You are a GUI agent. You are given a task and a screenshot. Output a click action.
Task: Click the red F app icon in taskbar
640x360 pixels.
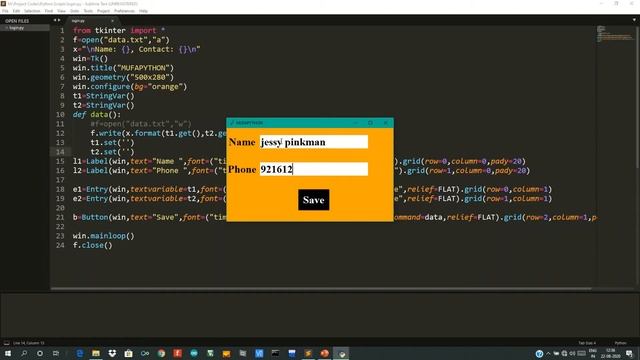pyautogui.click(x=178, y=353)
